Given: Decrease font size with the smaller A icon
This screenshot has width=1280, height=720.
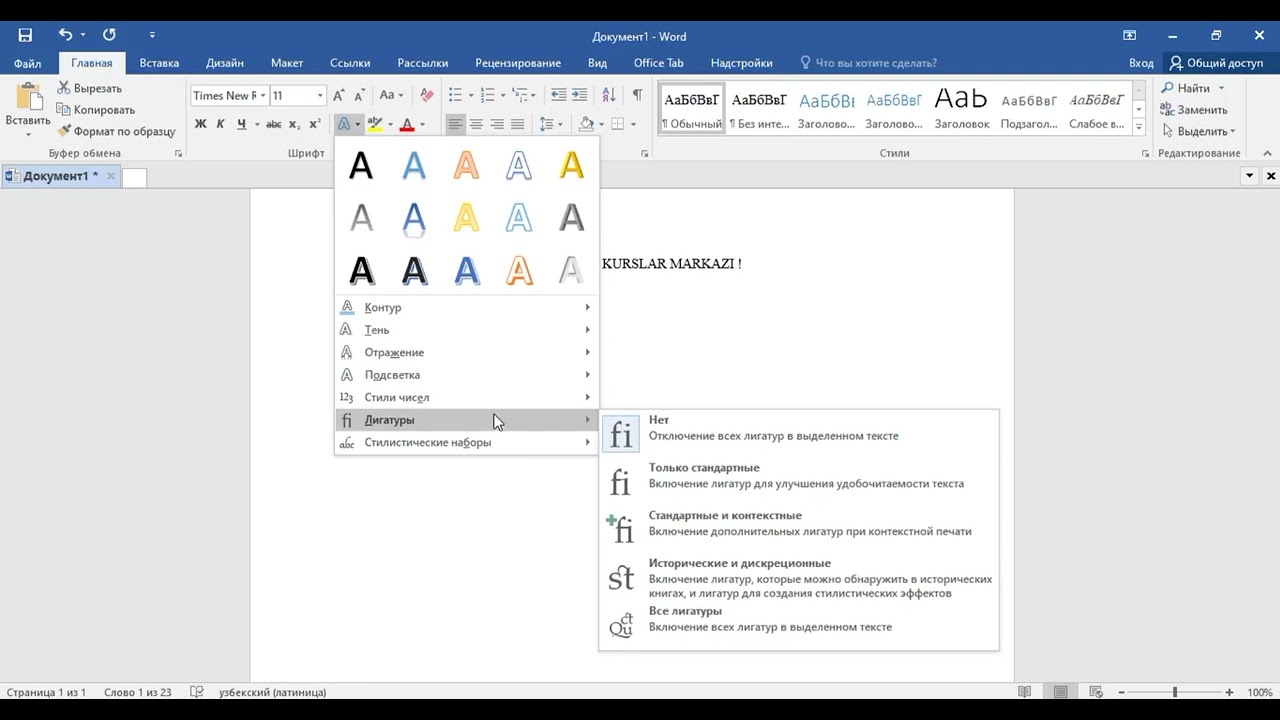Looking at the screenshot, I should [359, 95].
